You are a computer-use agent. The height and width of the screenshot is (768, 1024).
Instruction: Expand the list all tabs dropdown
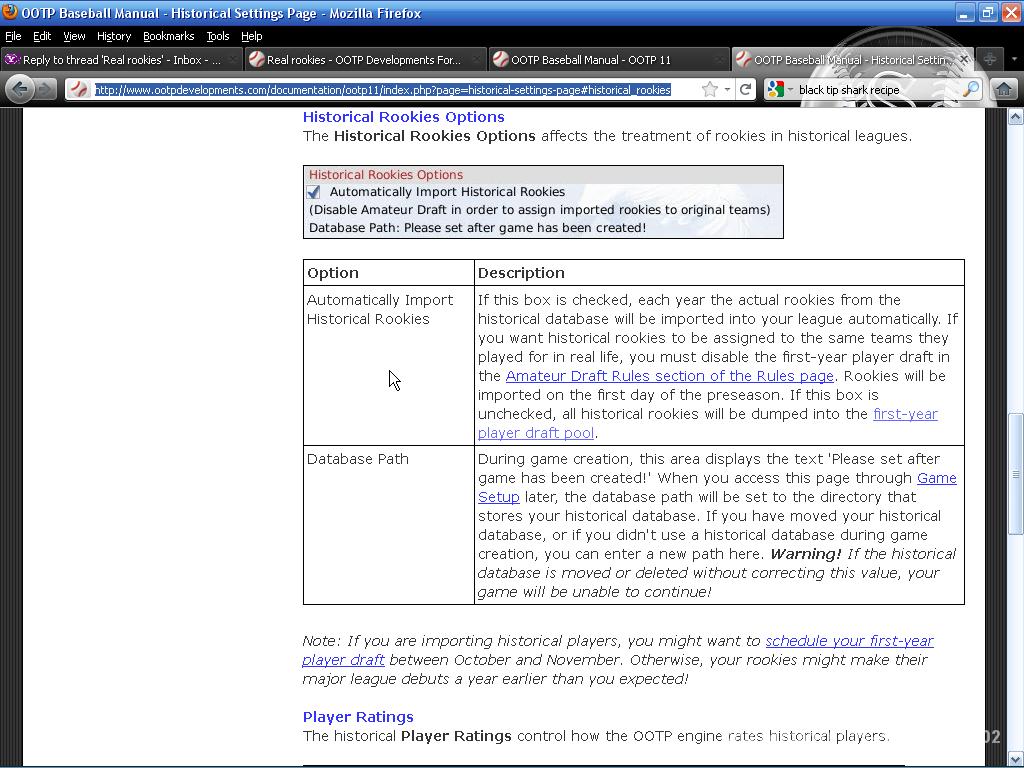click(x=1013, y=60)
